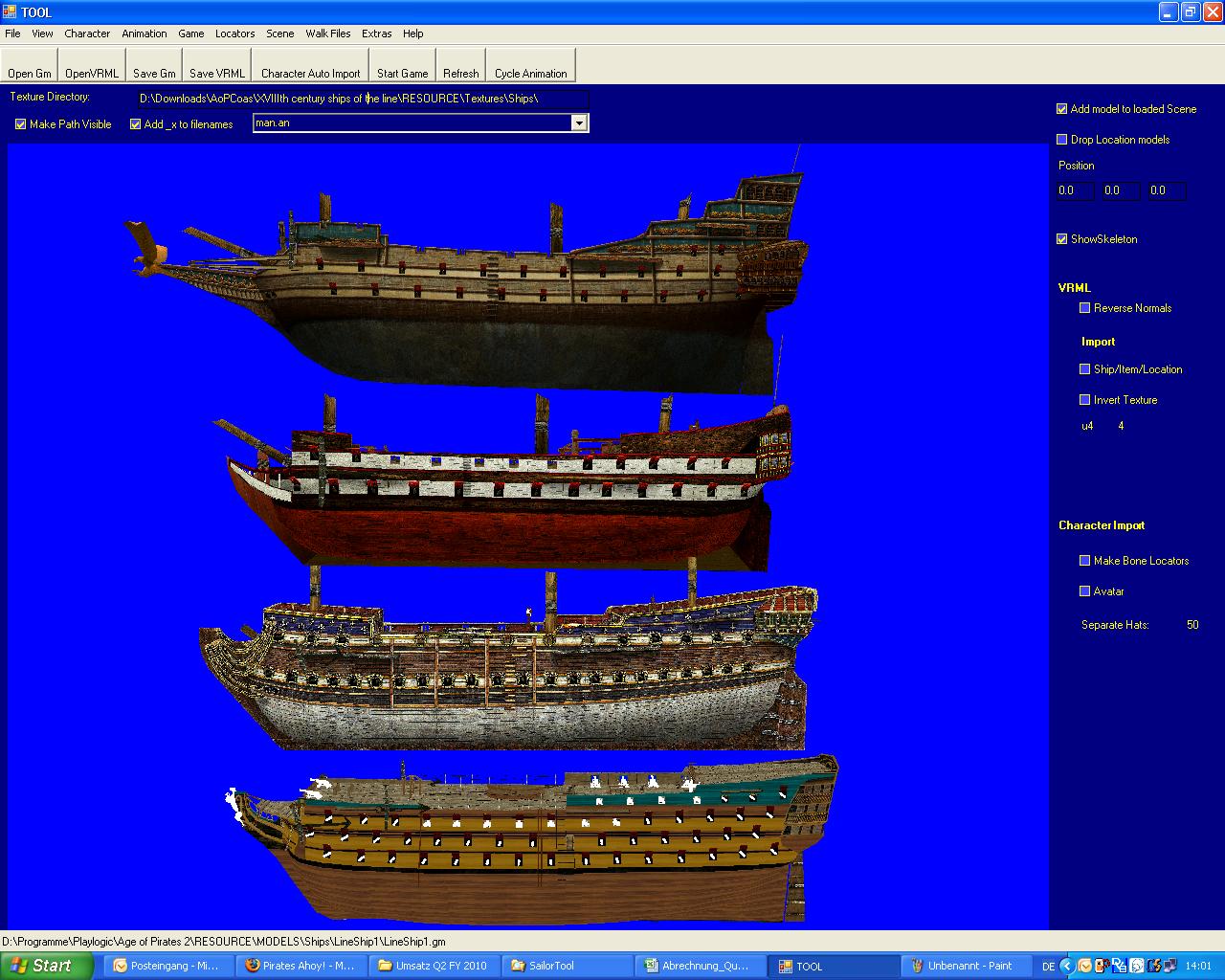Click the Cycle Animation button
This screenshot has width=1225, height=980.
[531, 65]
